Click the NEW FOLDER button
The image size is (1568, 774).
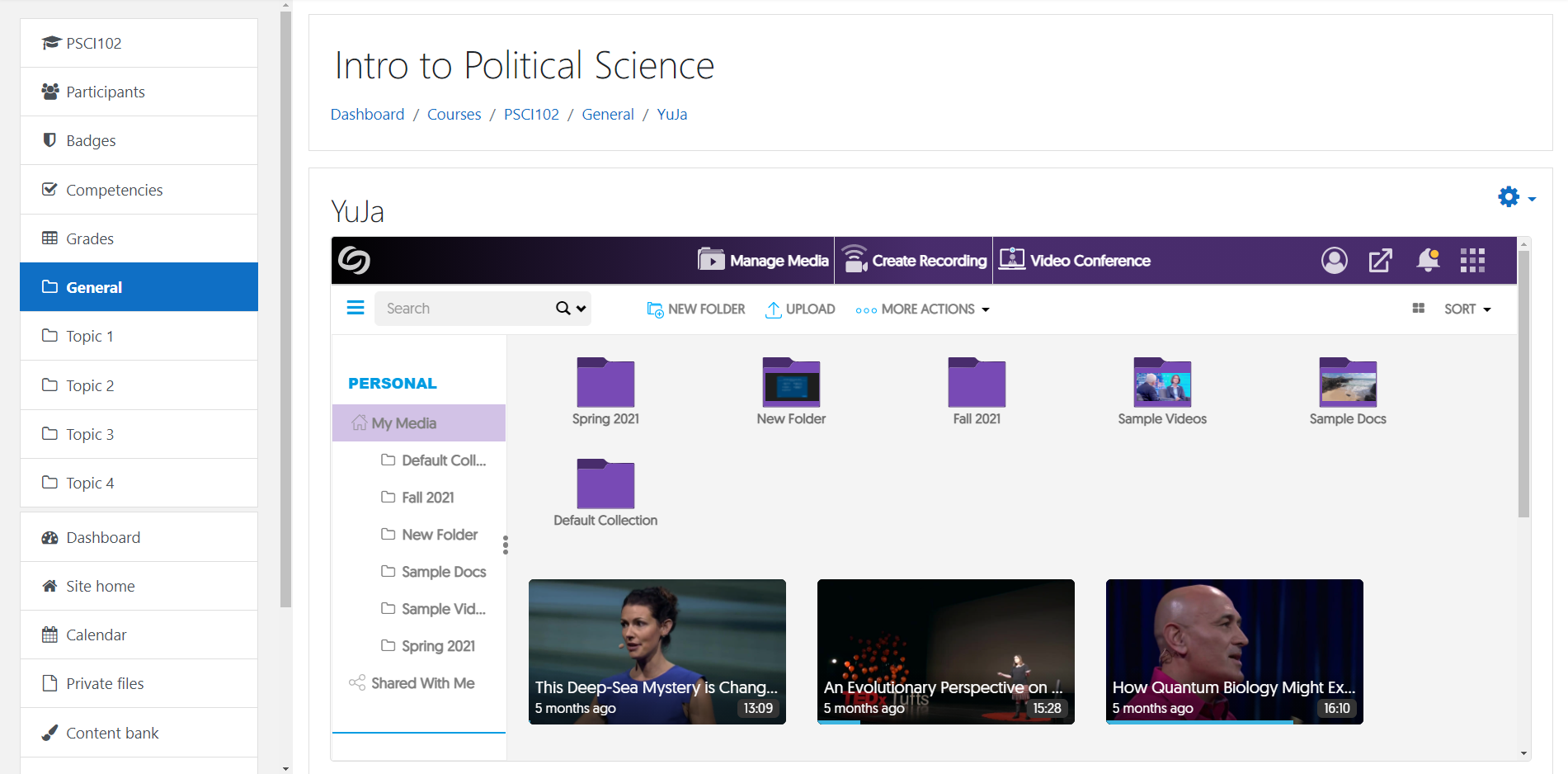696,309
